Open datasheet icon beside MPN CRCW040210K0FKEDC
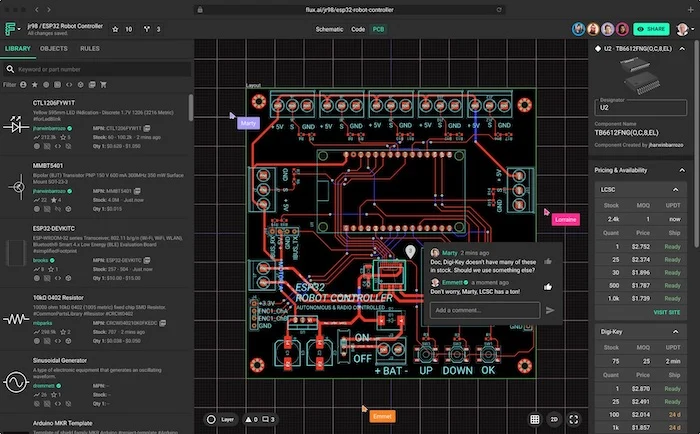The width and height of the screenshot is (700, 434). (162, 323)
